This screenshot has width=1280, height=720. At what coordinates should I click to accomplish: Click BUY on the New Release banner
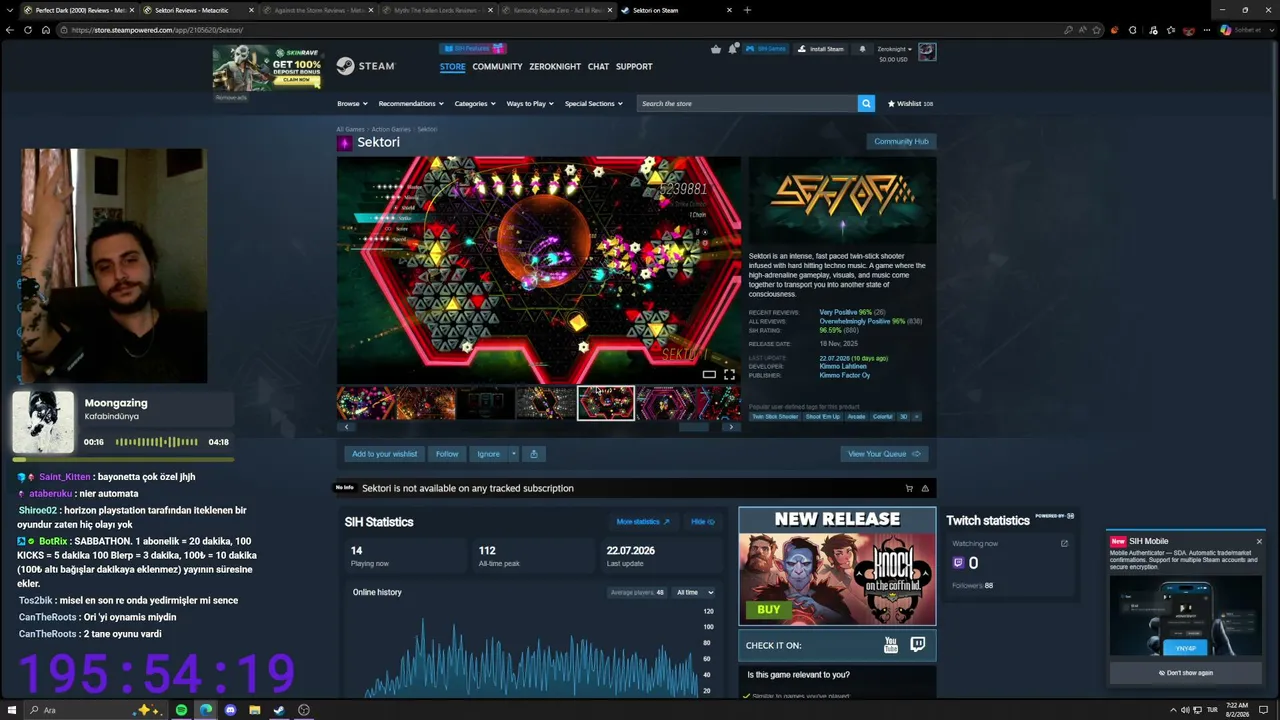click(768, 609)
